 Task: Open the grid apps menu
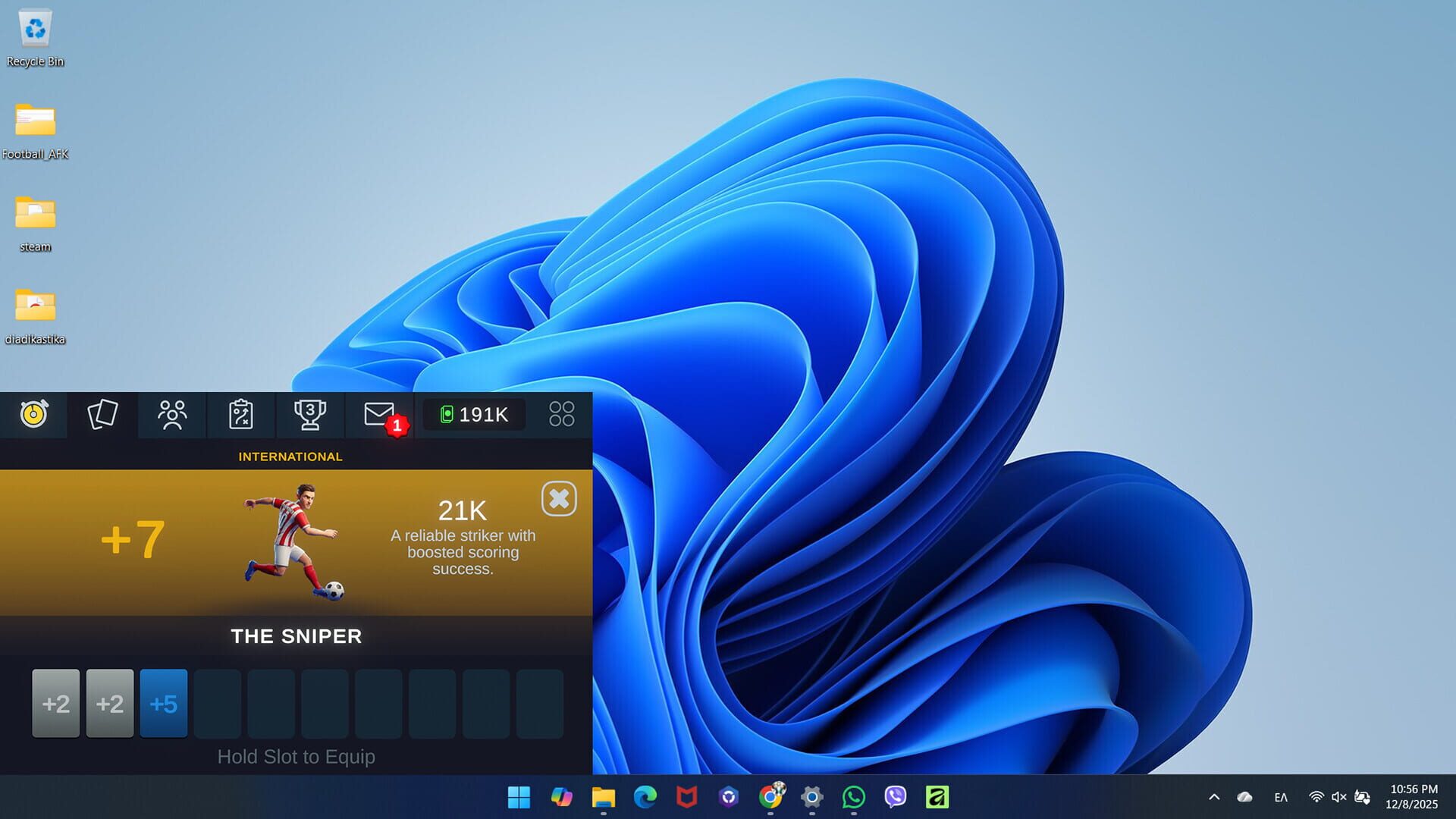point(561,415)
